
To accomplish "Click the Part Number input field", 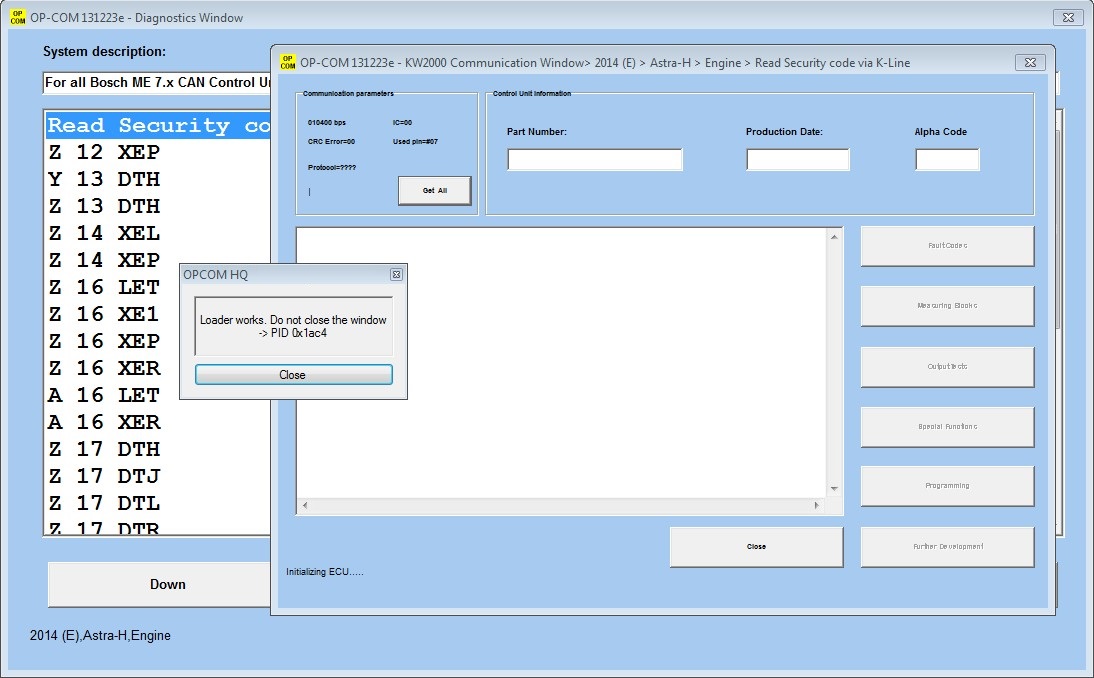I will pyautogui.click(x=594, y=159).
